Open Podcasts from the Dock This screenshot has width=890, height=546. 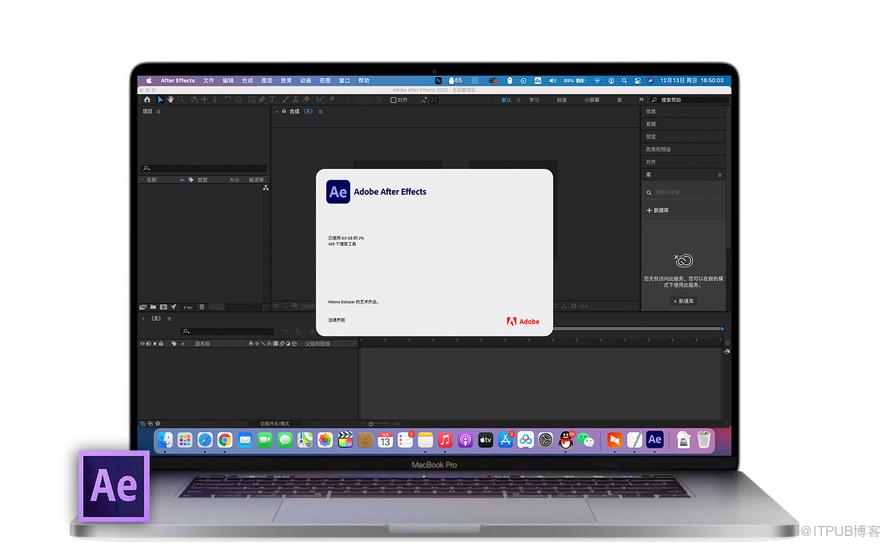465,440
